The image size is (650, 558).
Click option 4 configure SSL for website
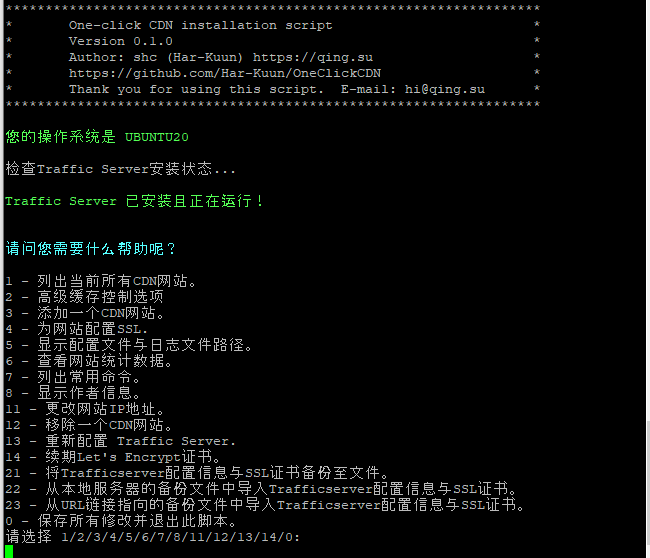pyautogui.click(x=77, y=329)
